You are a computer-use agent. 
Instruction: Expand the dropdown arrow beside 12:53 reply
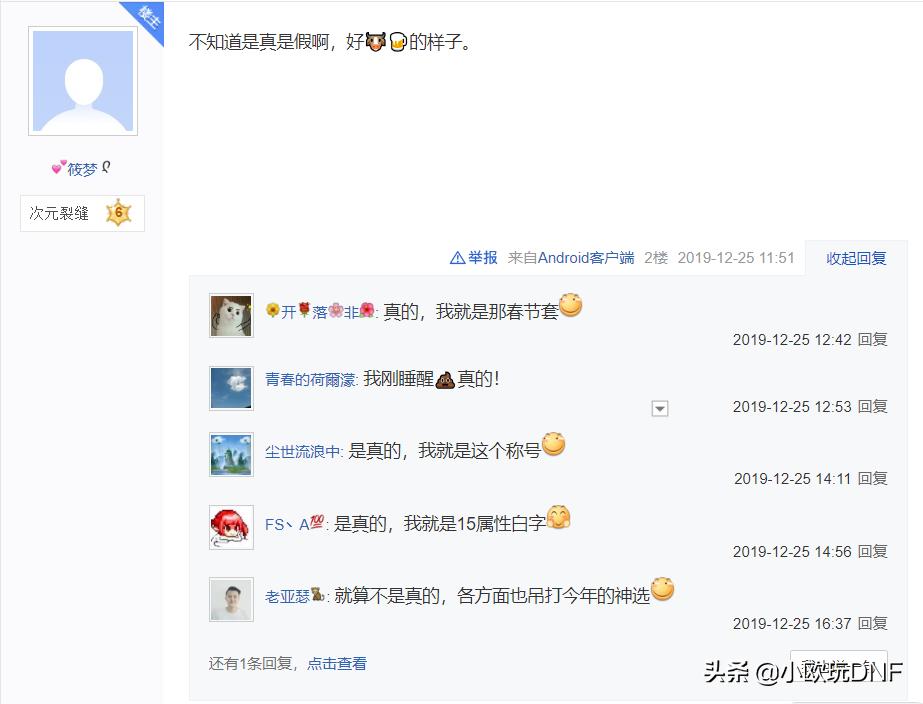coord(660,408)
